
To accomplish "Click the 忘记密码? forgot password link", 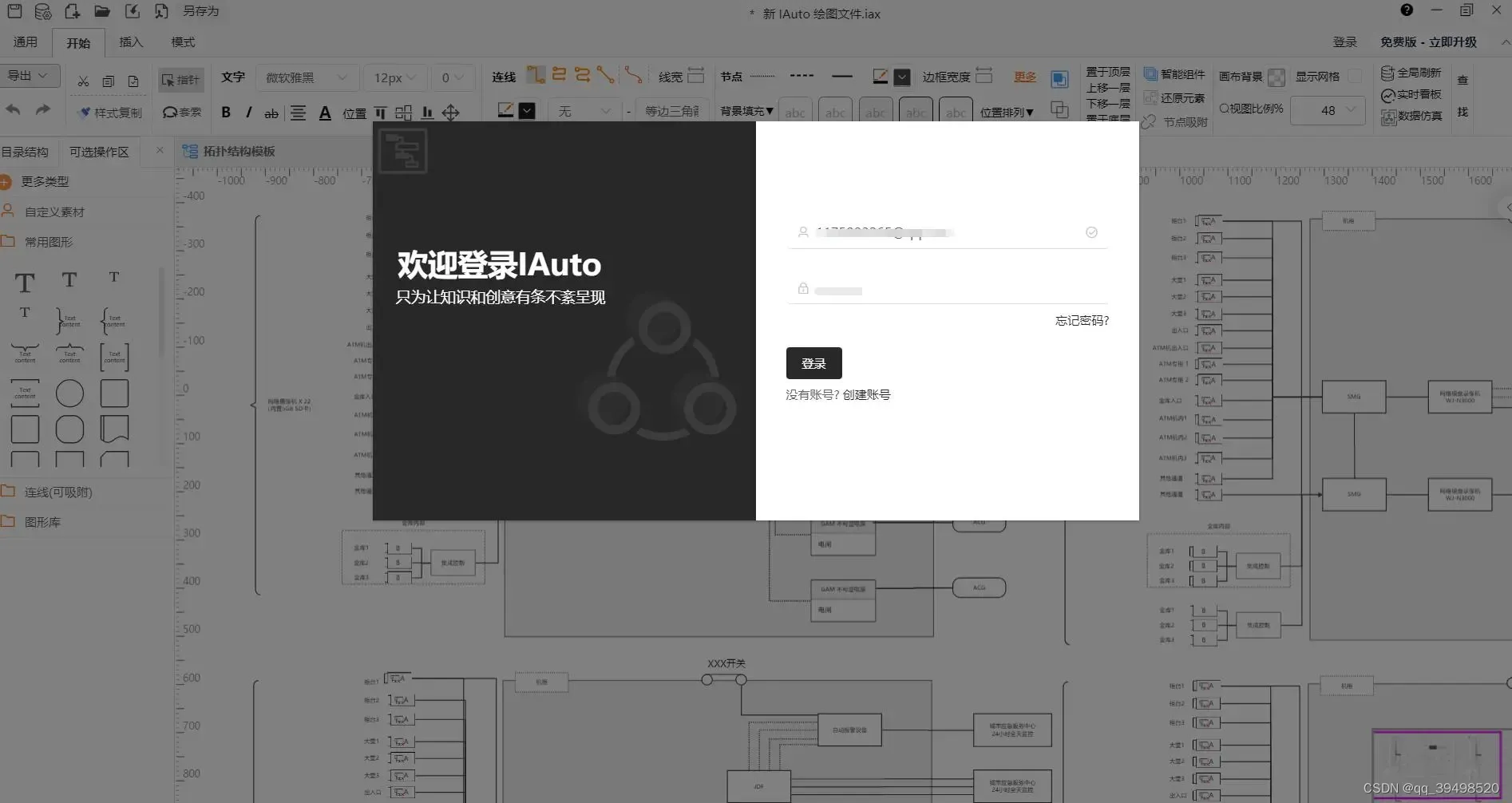I will click(x=1082, y=320).
